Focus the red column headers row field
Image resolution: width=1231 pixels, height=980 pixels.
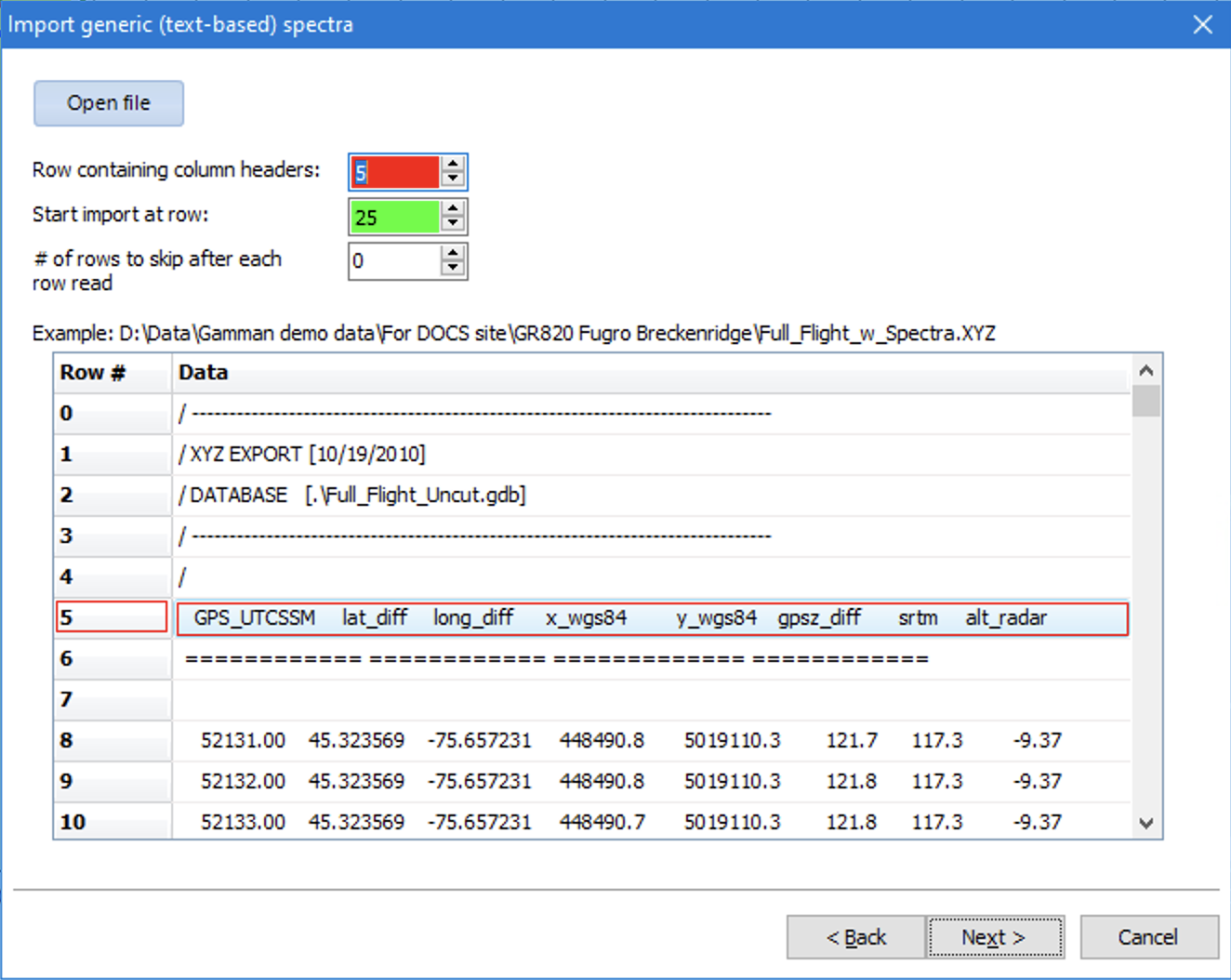pyautogui.click(x=394, y=172)
